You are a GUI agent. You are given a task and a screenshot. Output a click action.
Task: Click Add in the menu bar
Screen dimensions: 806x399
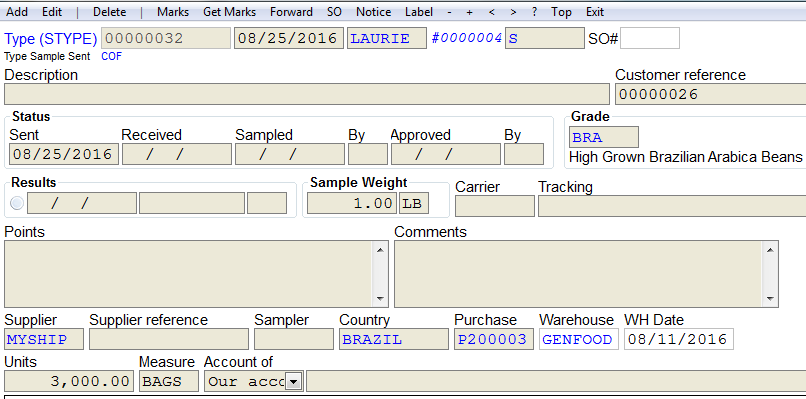tap(16, 12)
